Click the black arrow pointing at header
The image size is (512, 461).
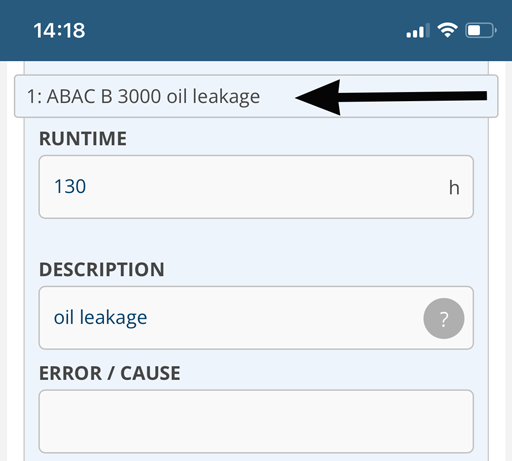pyautogui.click(x=391, y=97)
